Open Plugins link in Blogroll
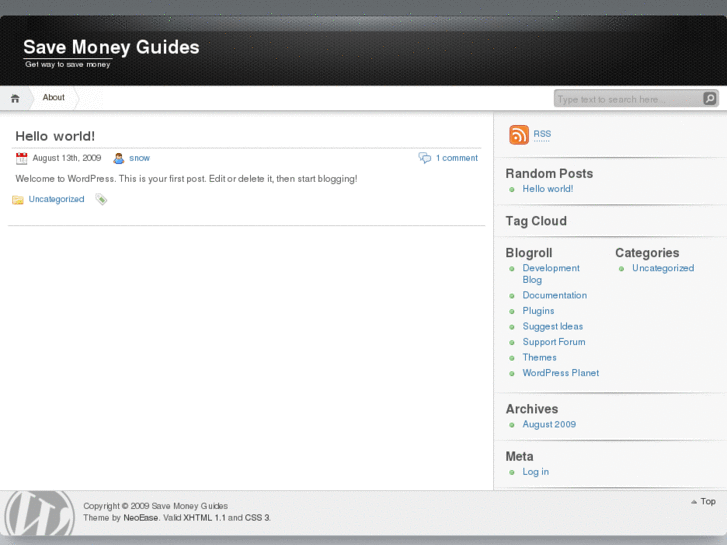 pos(538,311)
